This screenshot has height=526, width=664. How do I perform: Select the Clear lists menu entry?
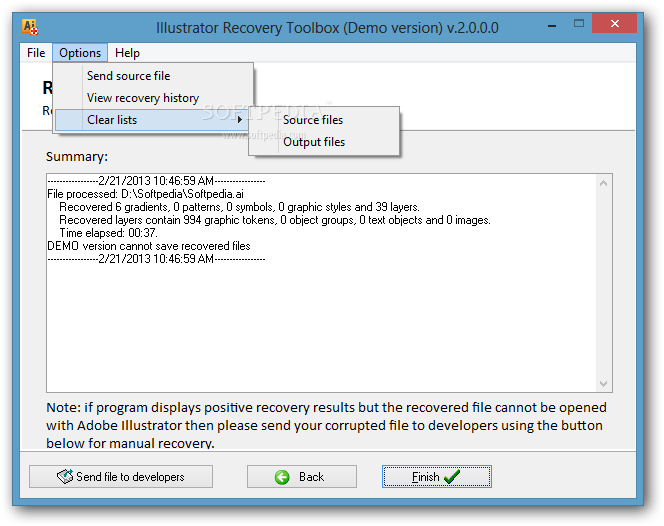tap(153, 120)
